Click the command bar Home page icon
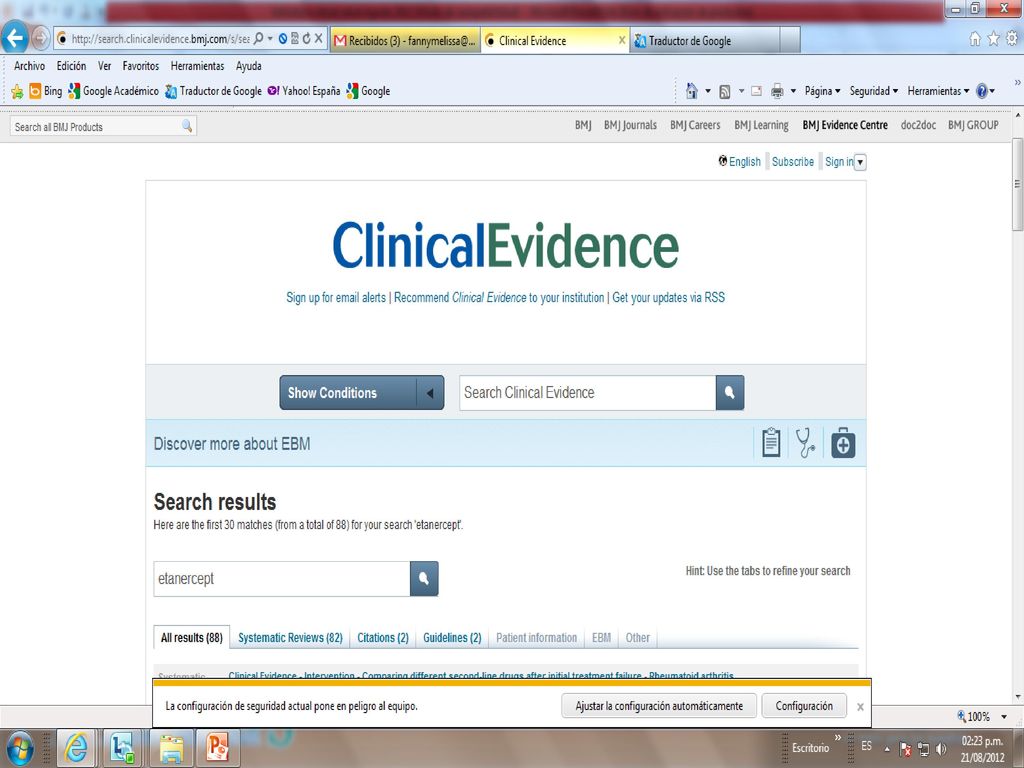1024x768 pixels. click(x=692, y=91)
